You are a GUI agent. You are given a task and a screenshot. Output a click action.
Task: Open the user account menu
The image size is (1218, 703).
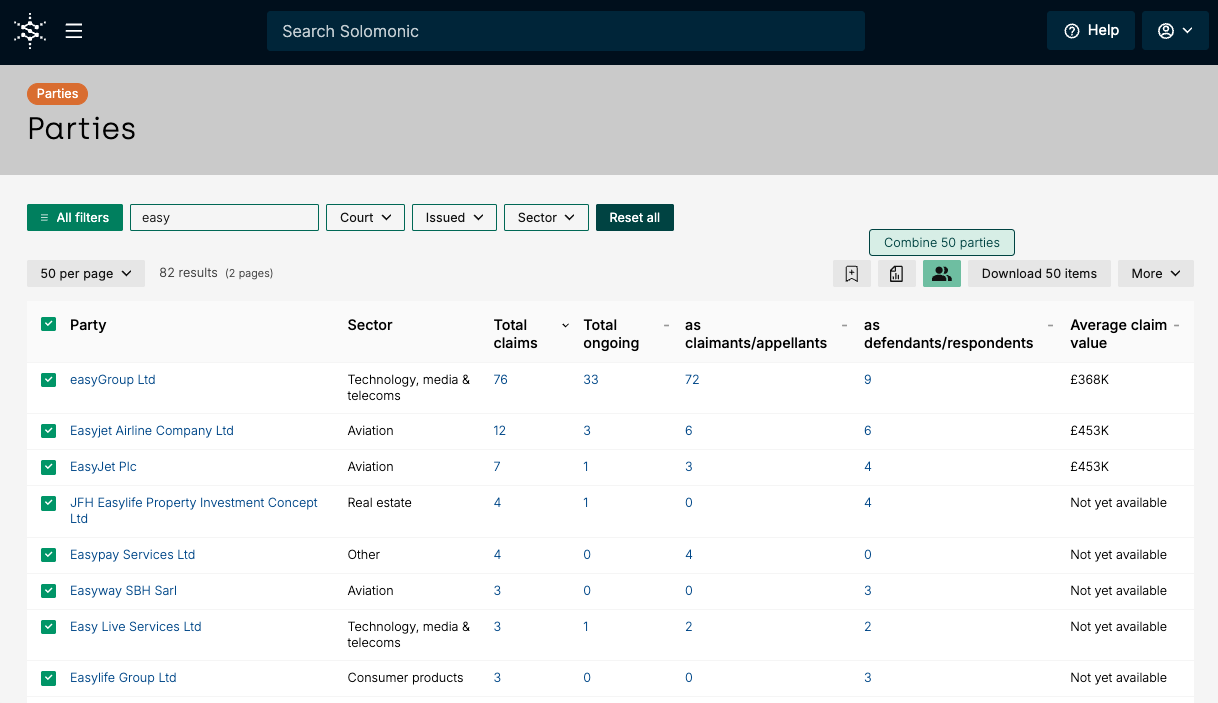pos(1175,31)
